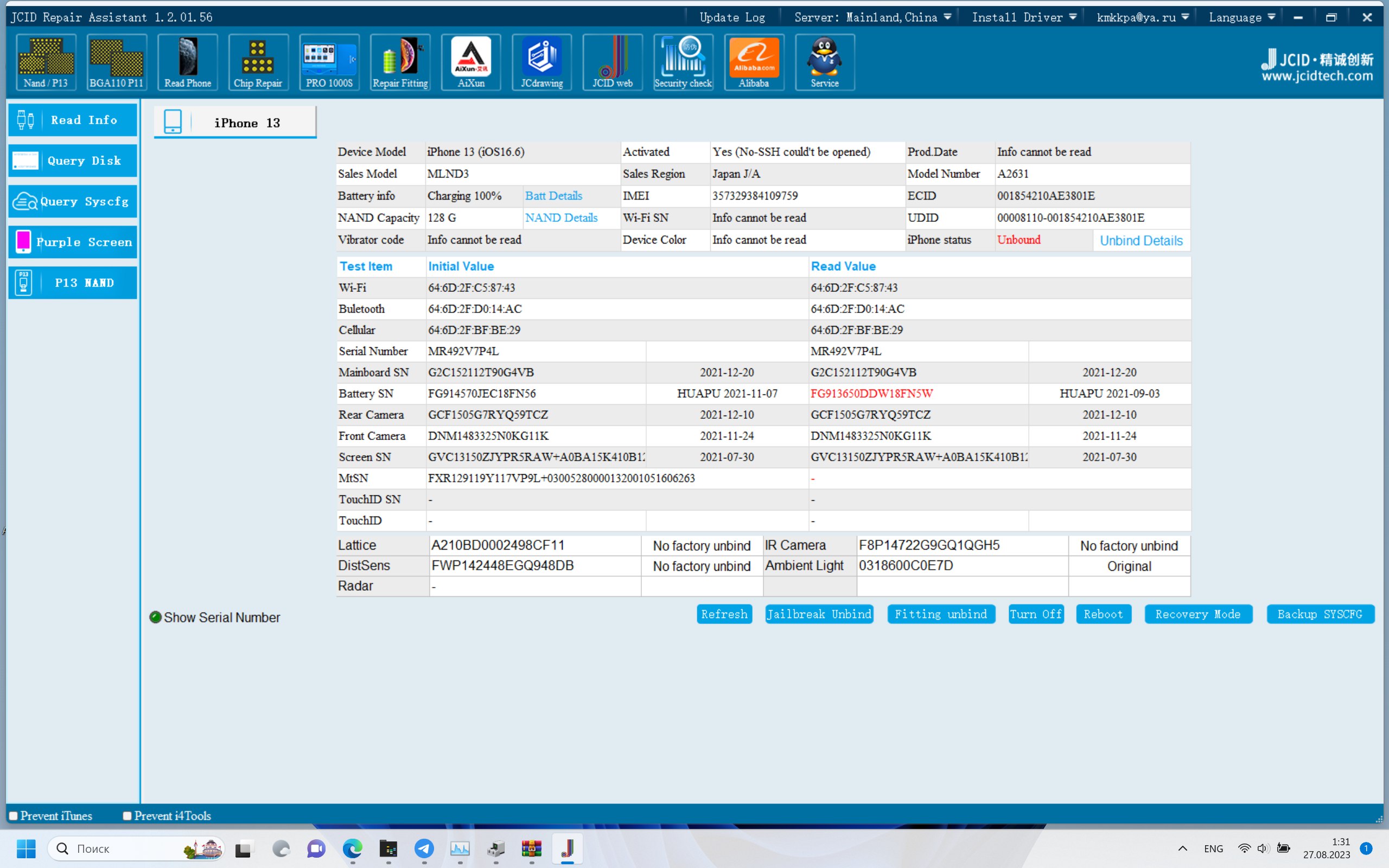This screenshot has height=868, width=1389.
Task: Click the Jailbreak Unbind button
Action: click(819, 614)
